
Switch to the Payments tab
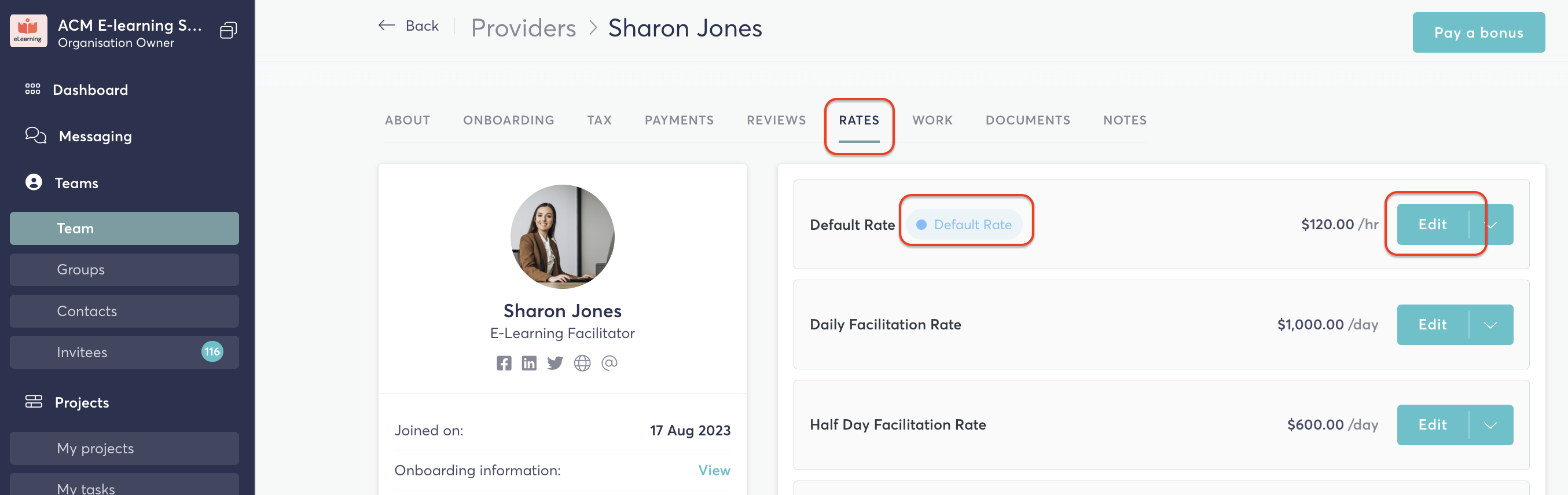pyautogui.click(x=679, y=120)
